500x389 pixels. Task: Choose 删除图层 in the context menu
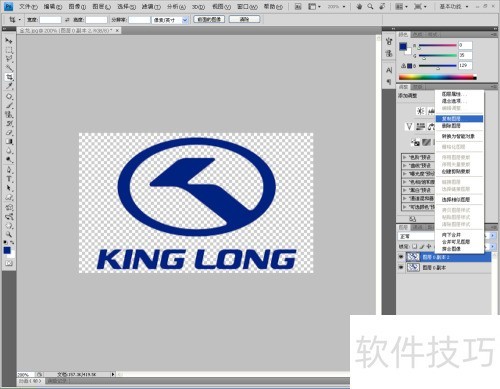(x=459, y=126)
